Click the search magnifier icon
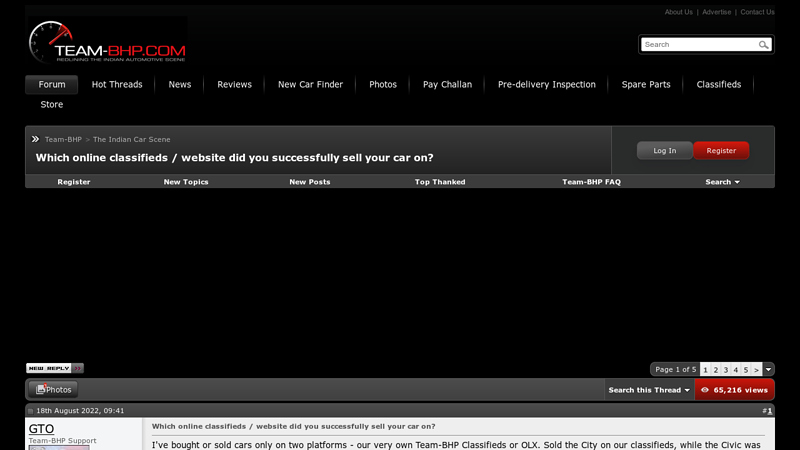The width and height of the screenshot is (800, 450). pyautogui.click(x=763, y=45)
